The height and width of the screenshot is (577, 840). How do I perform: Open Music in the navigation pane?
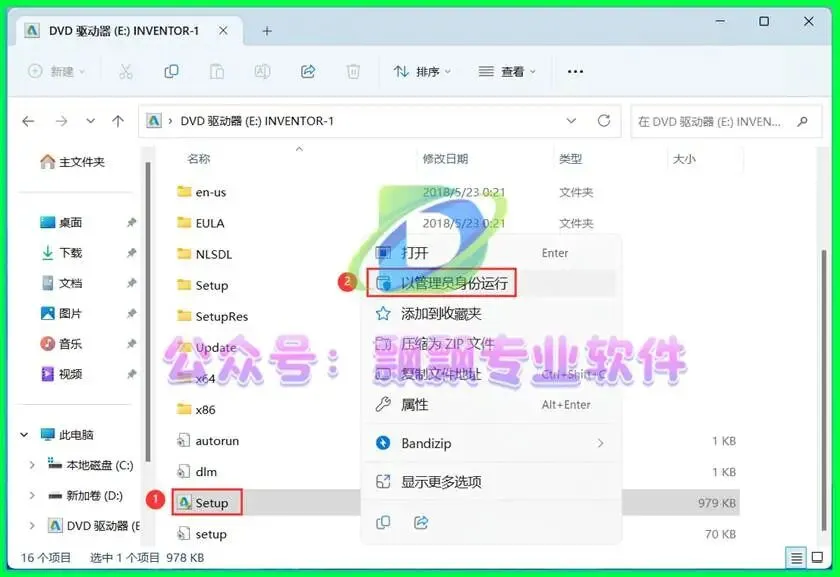(x=62, y=343)
